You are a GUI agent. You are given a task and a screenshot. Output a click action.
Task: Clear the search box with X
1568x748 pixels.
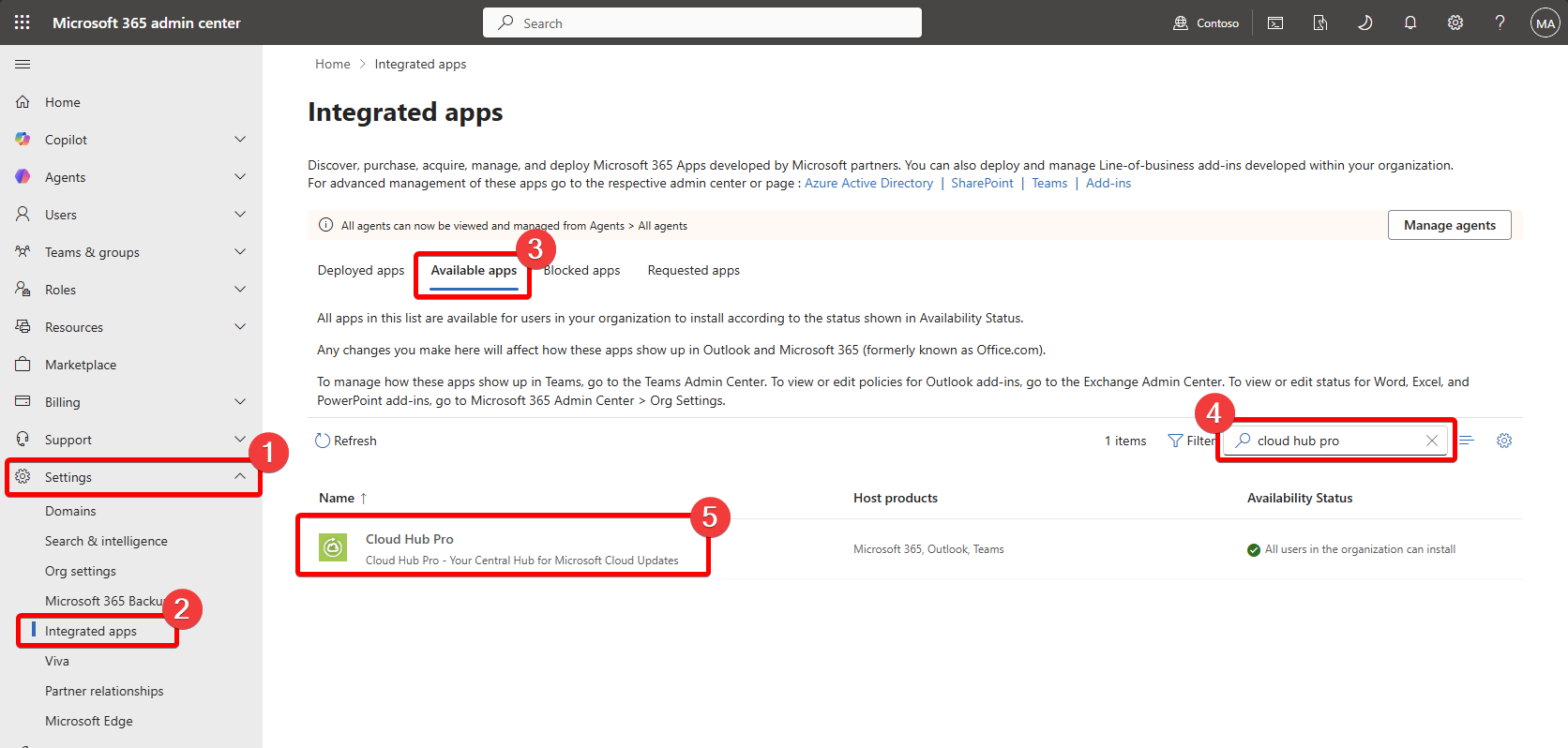[1431, 441]
